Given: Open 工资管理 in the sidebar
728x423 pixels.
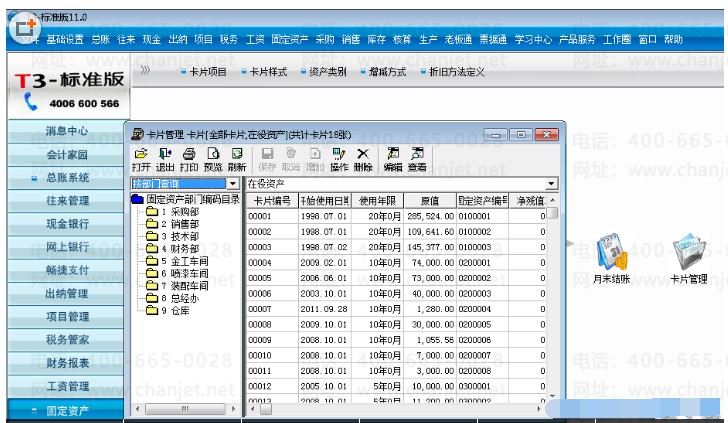Looking at the screenshot, I should (66, 386).
